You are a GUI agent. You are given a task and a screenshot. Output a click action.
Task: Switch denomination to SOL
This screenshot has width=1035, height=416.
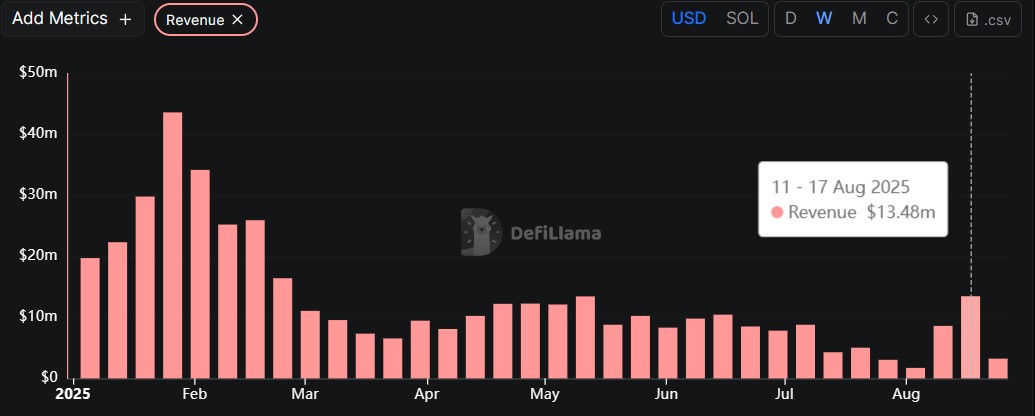click(x=742, y=19)
